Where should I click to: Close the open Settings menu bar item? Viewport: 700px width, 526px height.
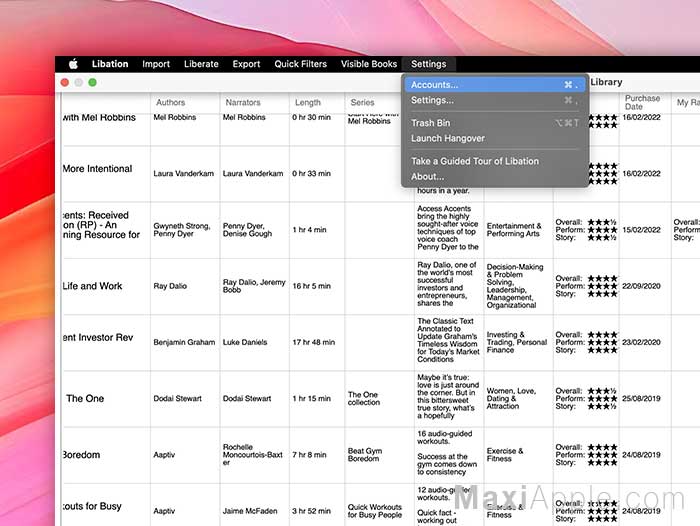[x=429, y=64]
